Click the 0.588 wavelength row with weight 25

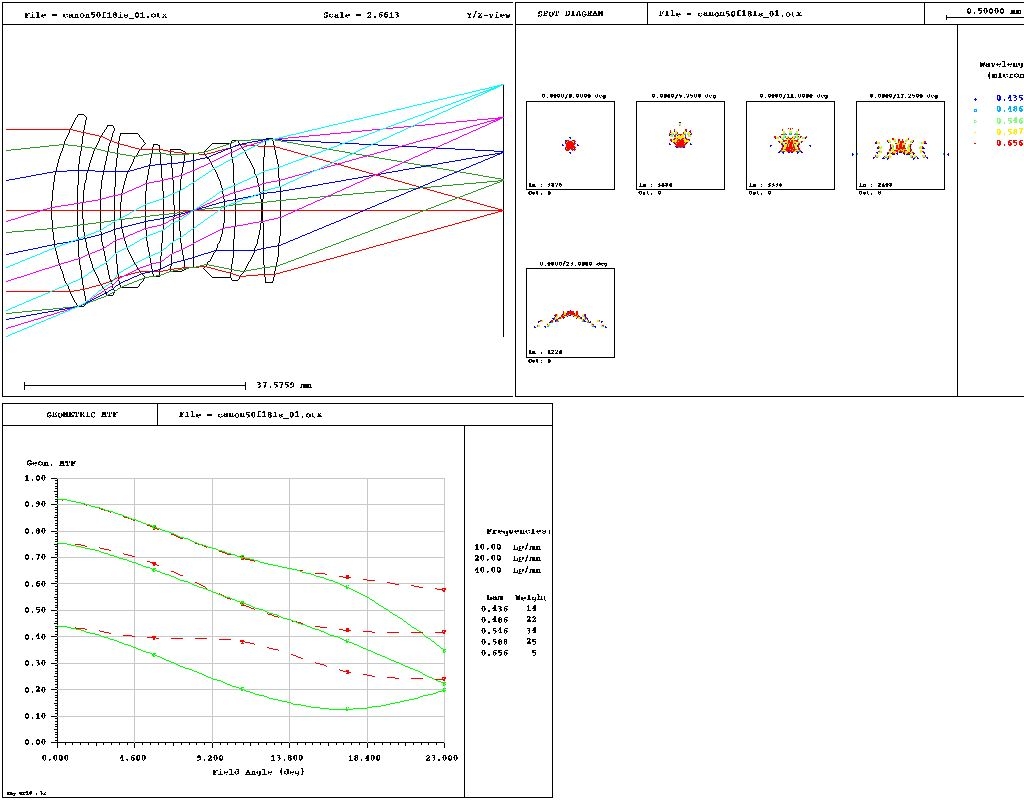pos(509,642)
